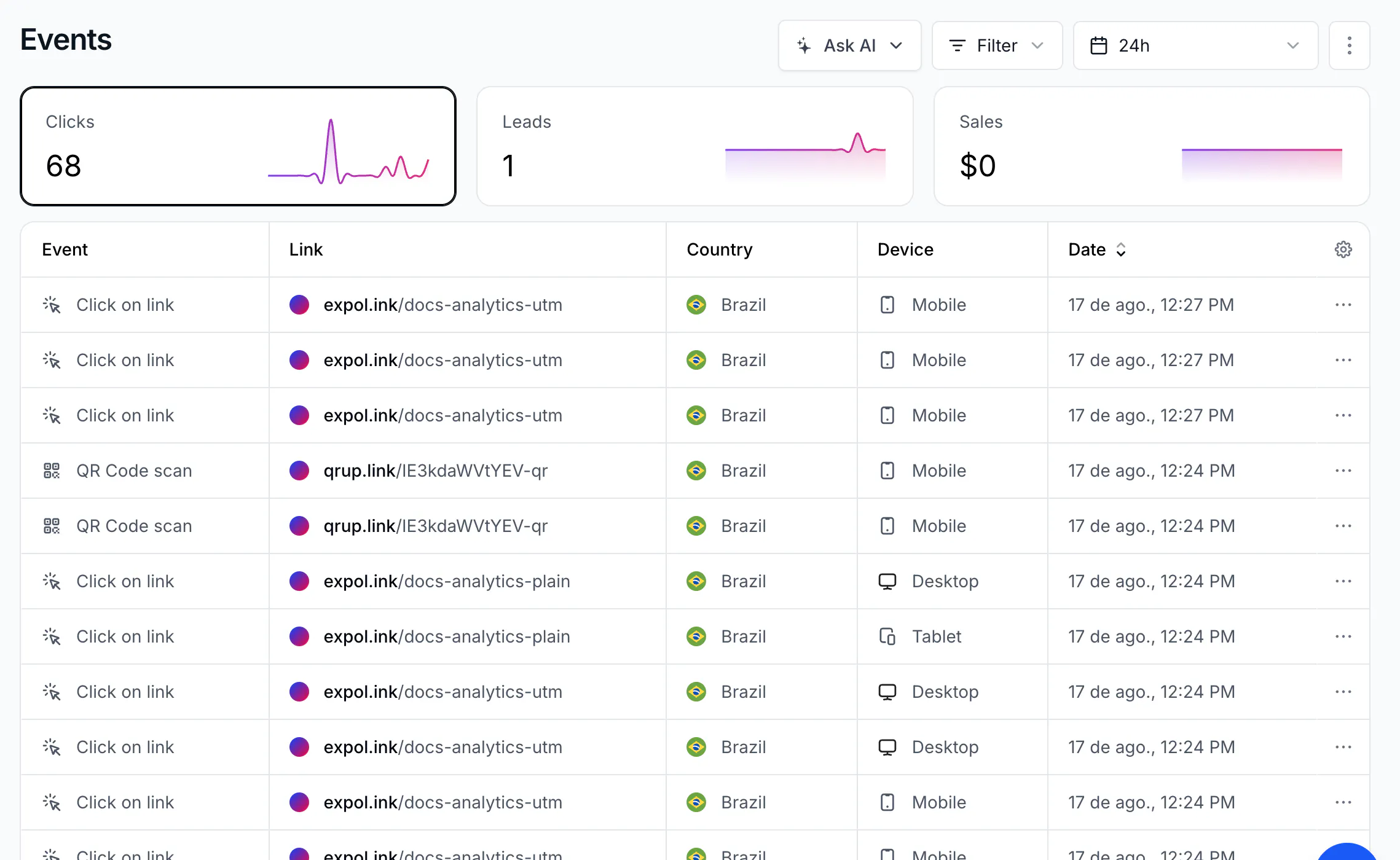Click the Brazil flag in the first row
1400x860 pixels.
[x=696, y=305]
